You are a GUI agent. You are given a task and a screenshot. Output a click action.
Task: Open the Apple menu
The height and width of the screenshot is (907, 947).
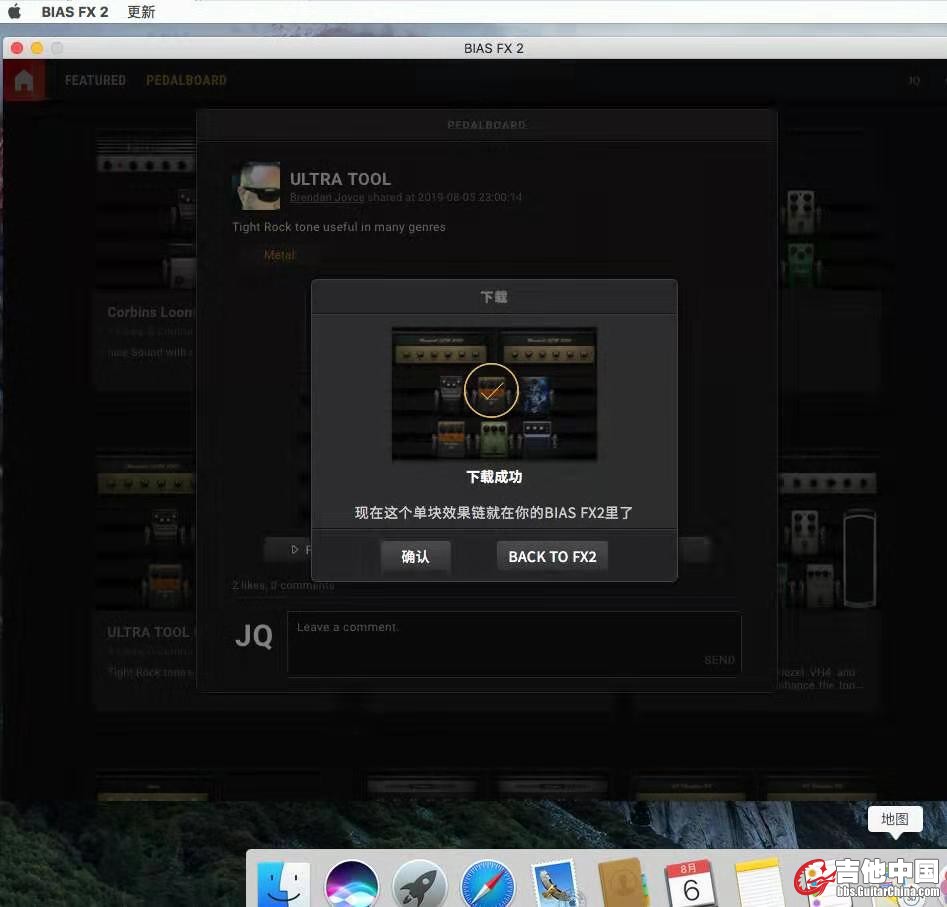(15, 12)
